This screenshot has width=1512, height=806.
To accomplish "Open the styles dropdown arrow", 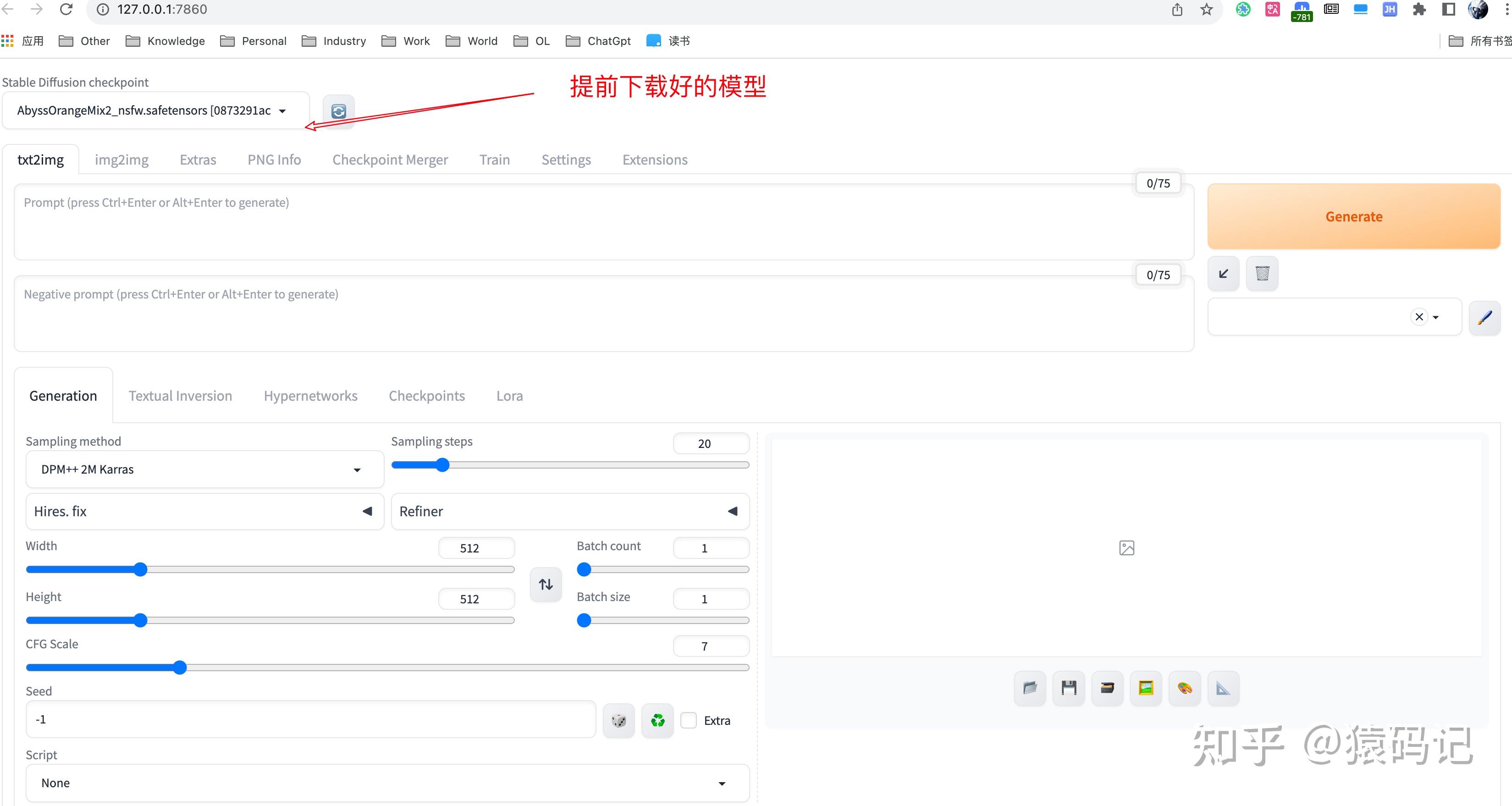I will point(1436,318).
